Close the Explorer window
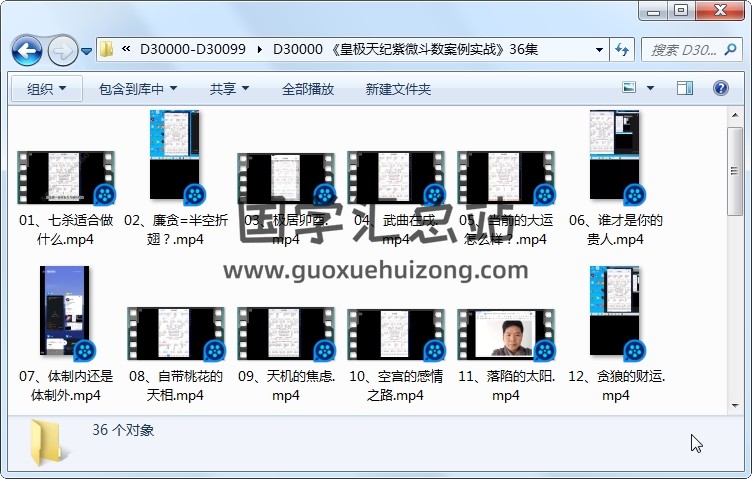 point(719,10)
